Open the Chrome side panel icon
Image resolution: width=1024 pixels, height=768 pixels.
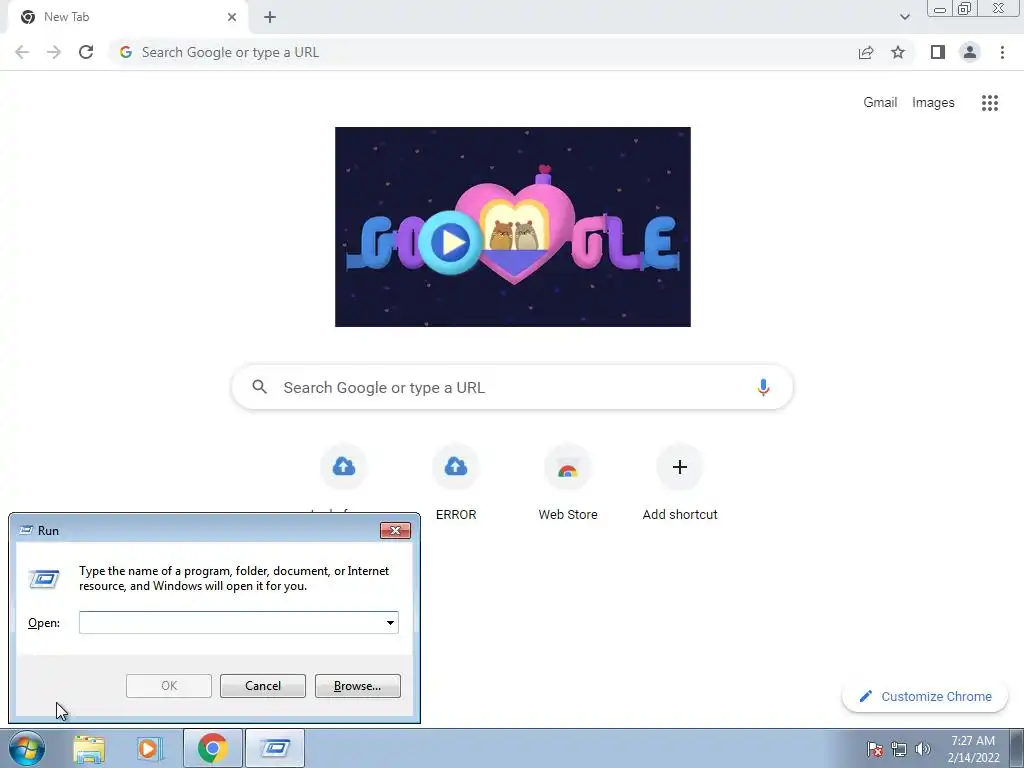(938, 52)
